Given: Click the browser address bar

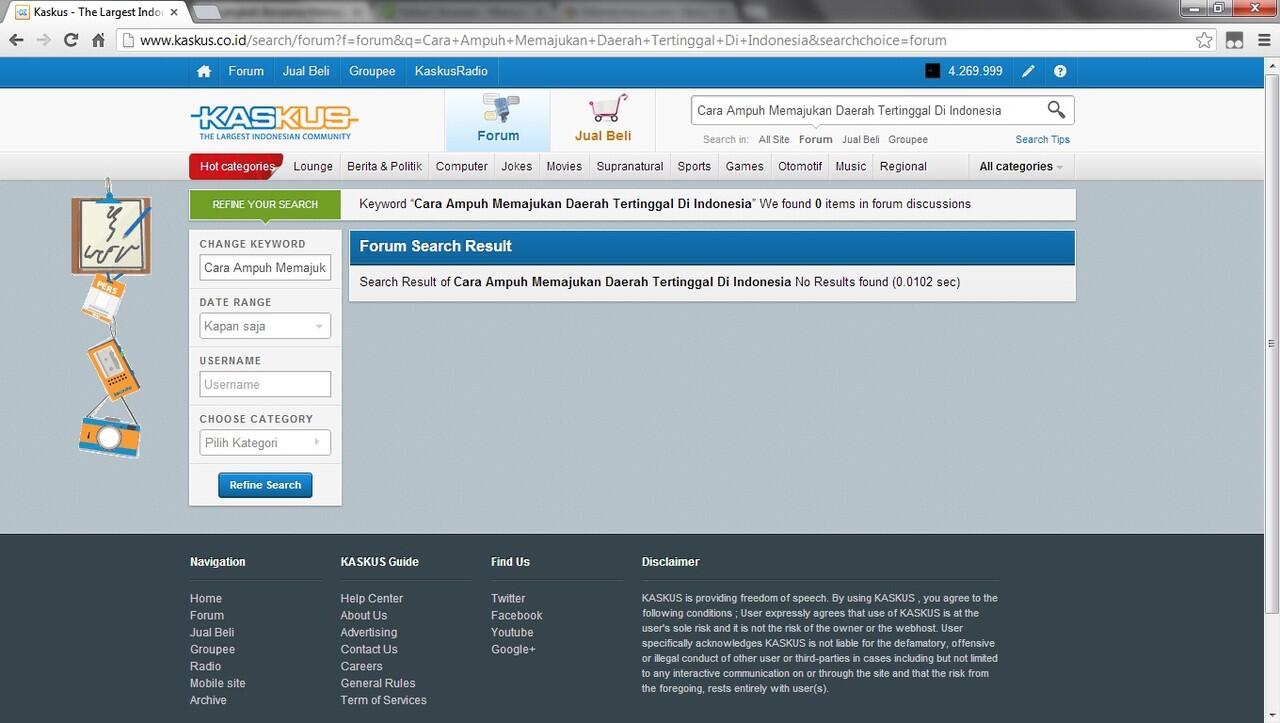Looking at the screenshot, I should (x=660, y=40).
